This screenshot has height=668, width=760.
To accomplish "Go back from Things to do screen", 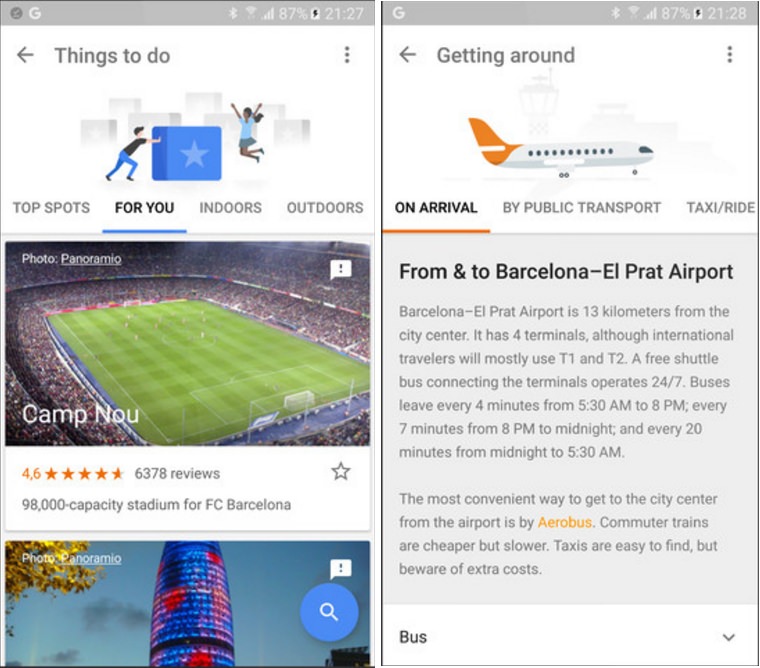I will 25,55.
